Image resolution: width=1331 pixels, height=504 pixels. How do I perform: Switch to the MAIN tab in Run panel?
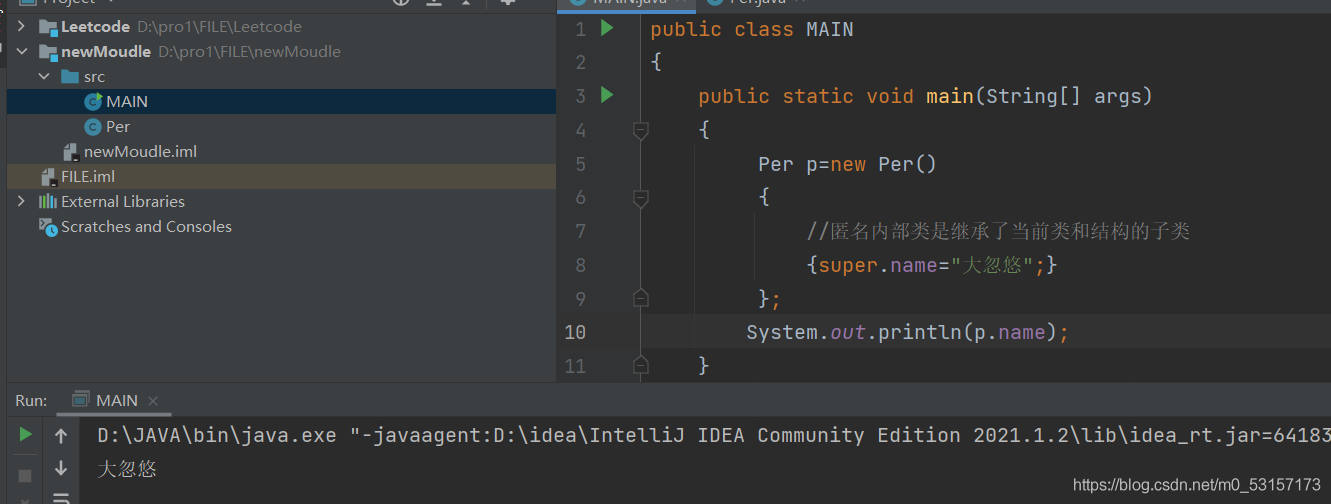[x=116, y=400]
